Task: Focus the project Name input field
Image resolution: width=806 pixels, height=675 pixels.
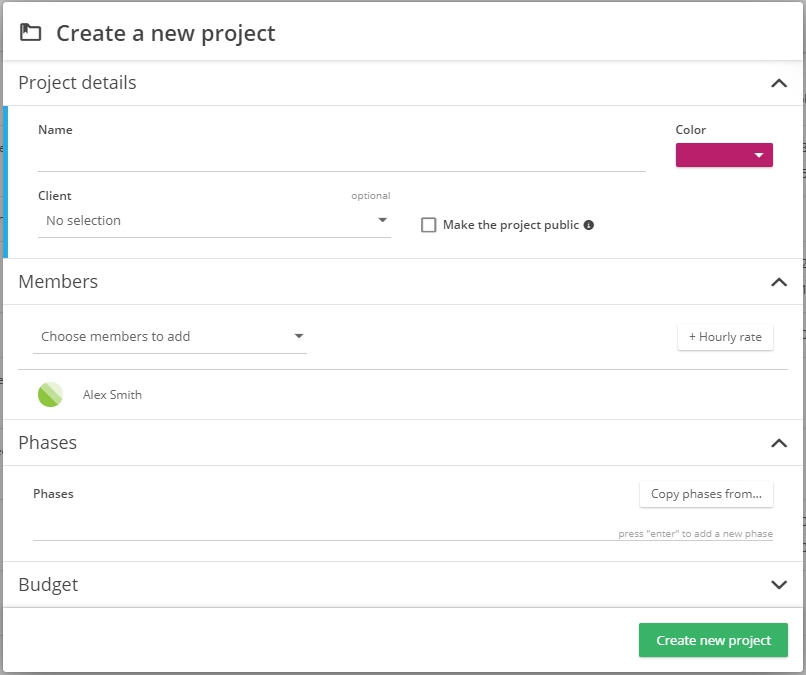Action: pyautogui.click(x=341, y=157)
